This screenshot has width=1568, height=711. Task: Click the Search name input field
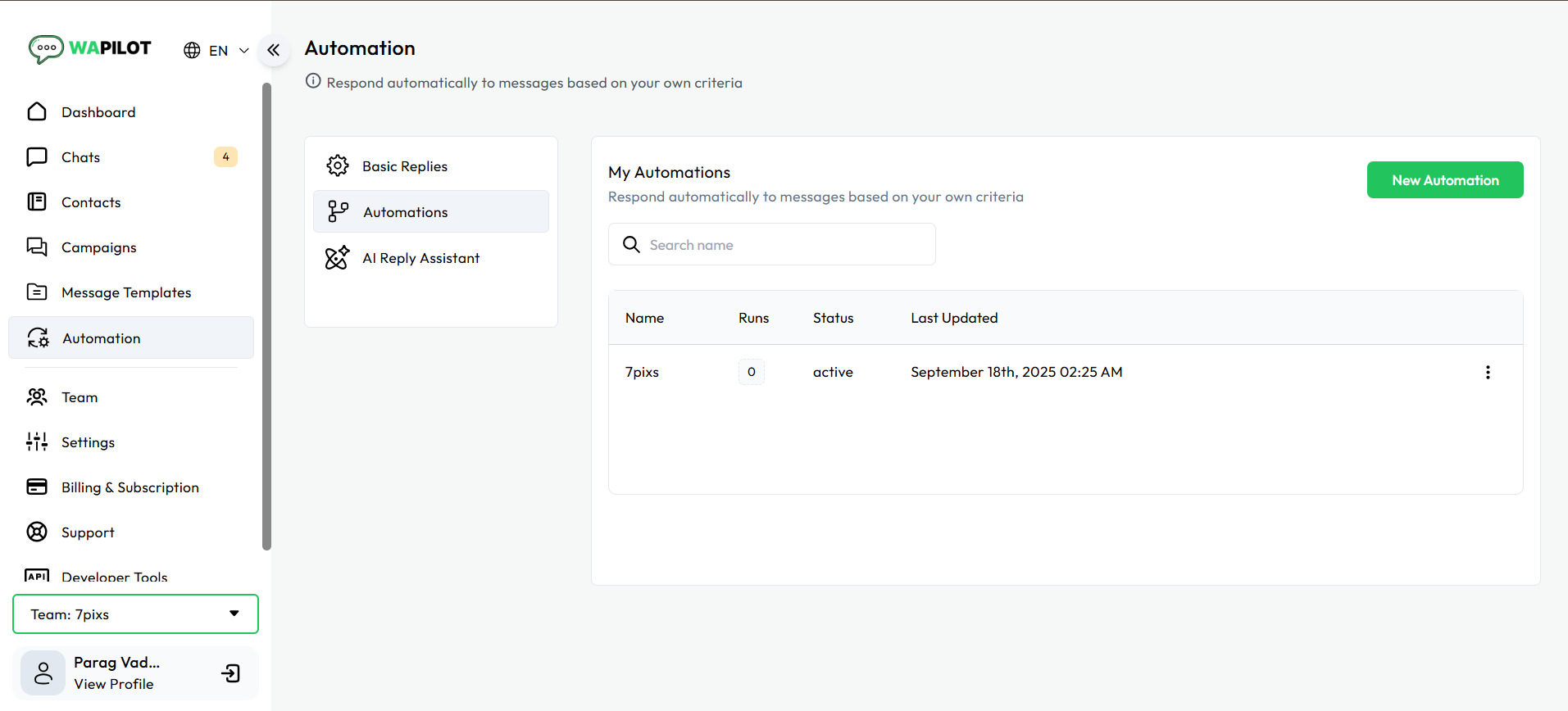772,244
